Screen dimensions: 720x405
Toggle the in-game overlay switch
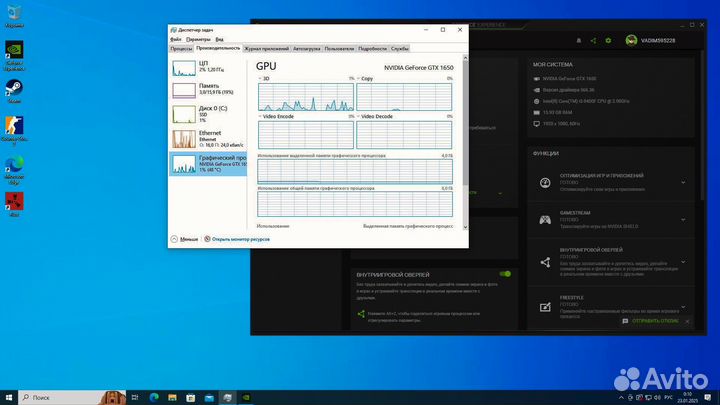click(x=505, y=273)
